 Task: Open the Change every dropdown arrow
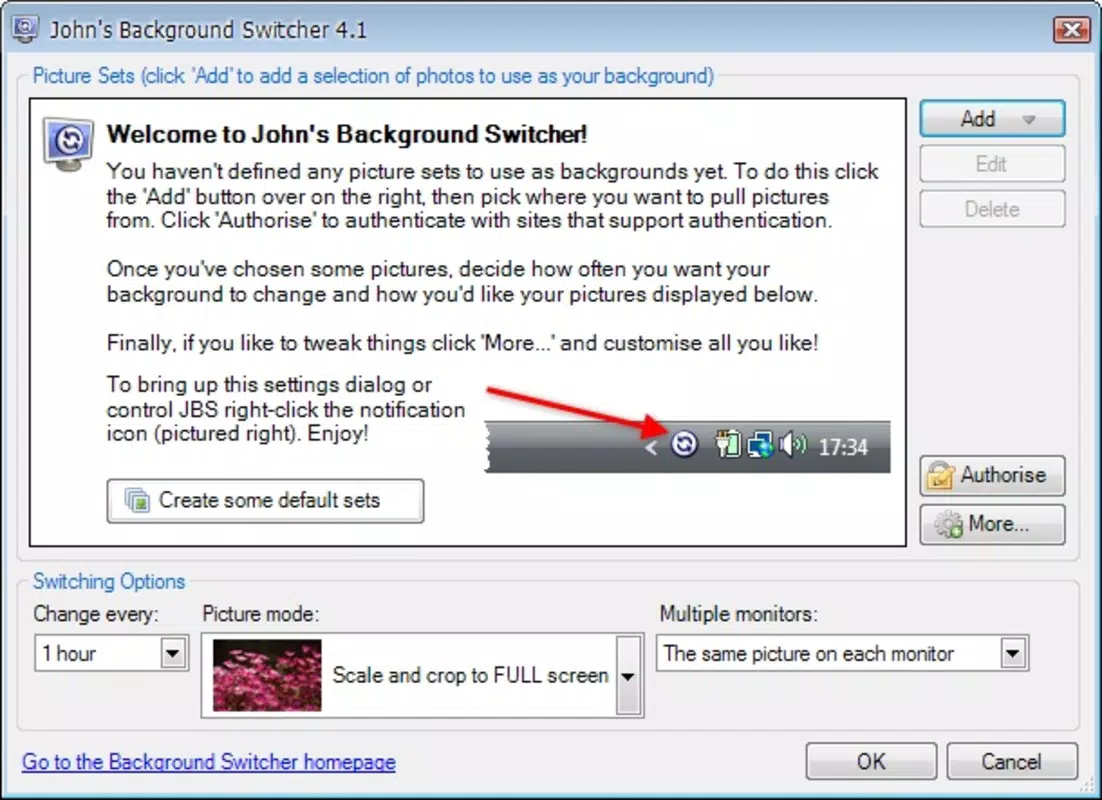(172, 653)
